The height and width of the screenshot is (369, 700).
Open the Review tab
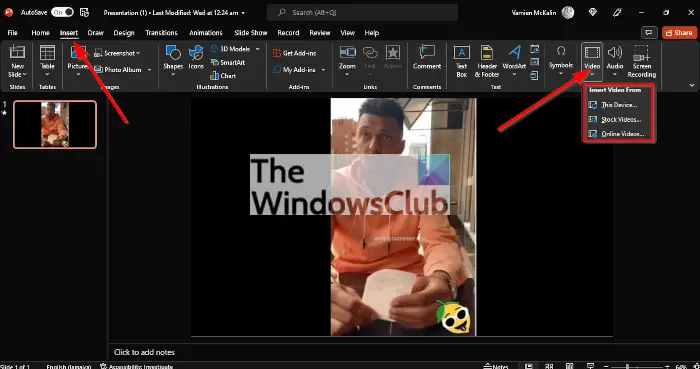pos(320,33)
